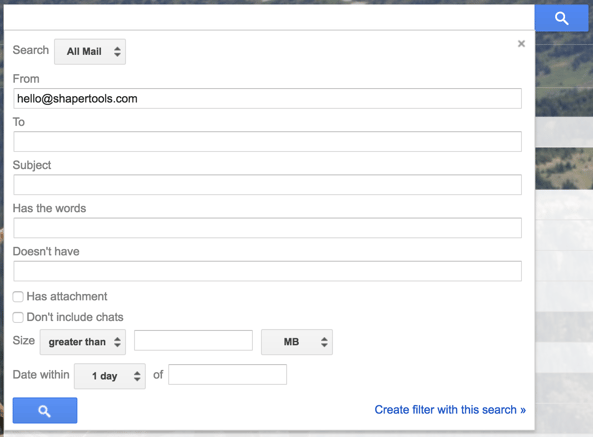
Task: Click the Has attachment label text
Action: point(67,296)
